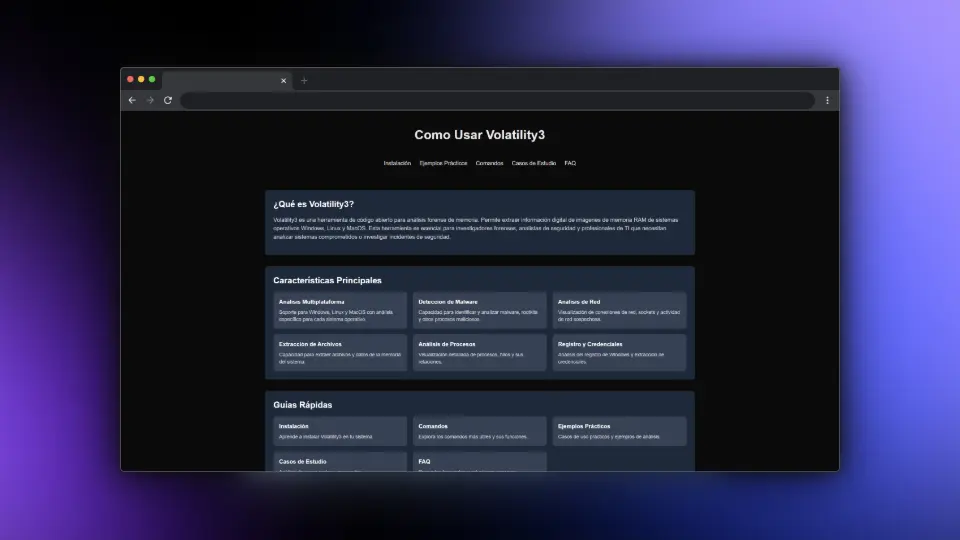Click the yellow minimize window button
The height and width of the screenshot is (540, 960).
click(141, 79)
